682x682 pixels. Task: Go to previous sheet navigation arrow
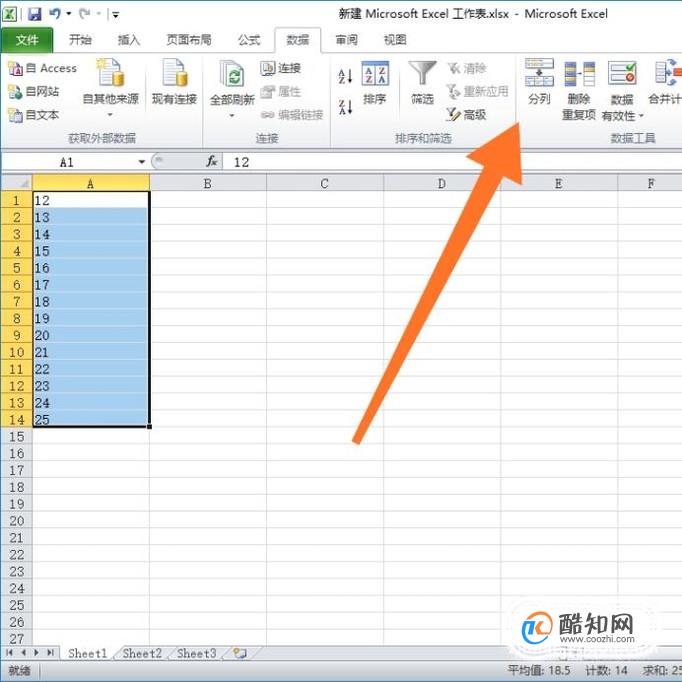(23, 652)
